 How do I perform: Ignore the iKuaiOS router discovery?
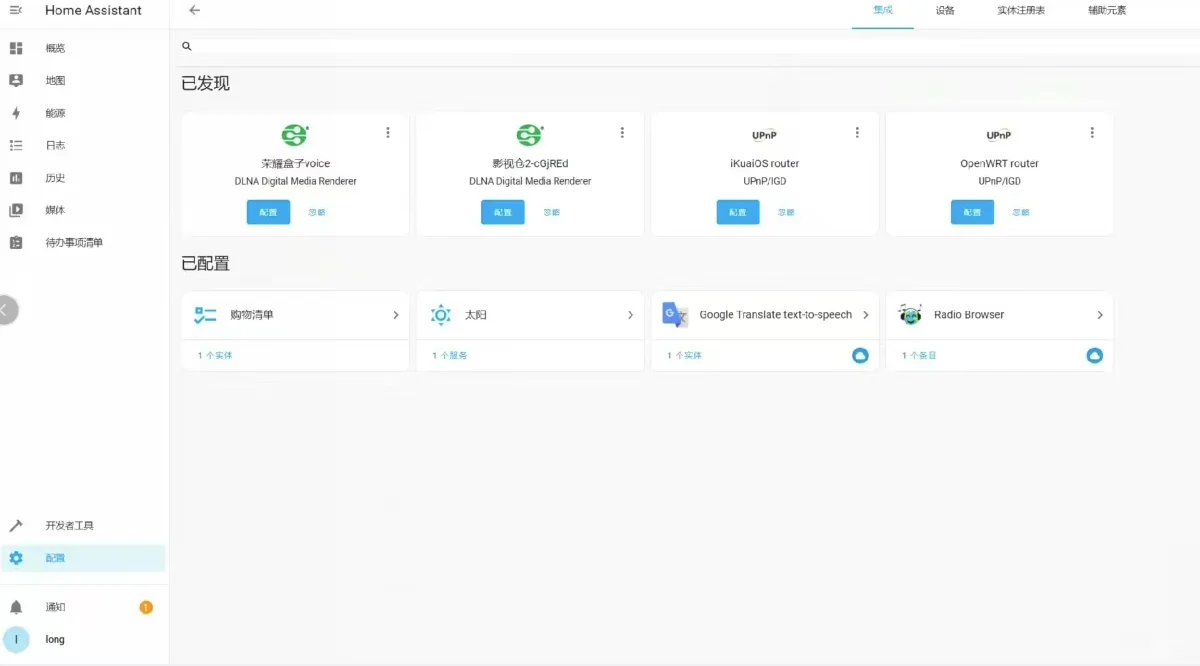click(786, 212)
